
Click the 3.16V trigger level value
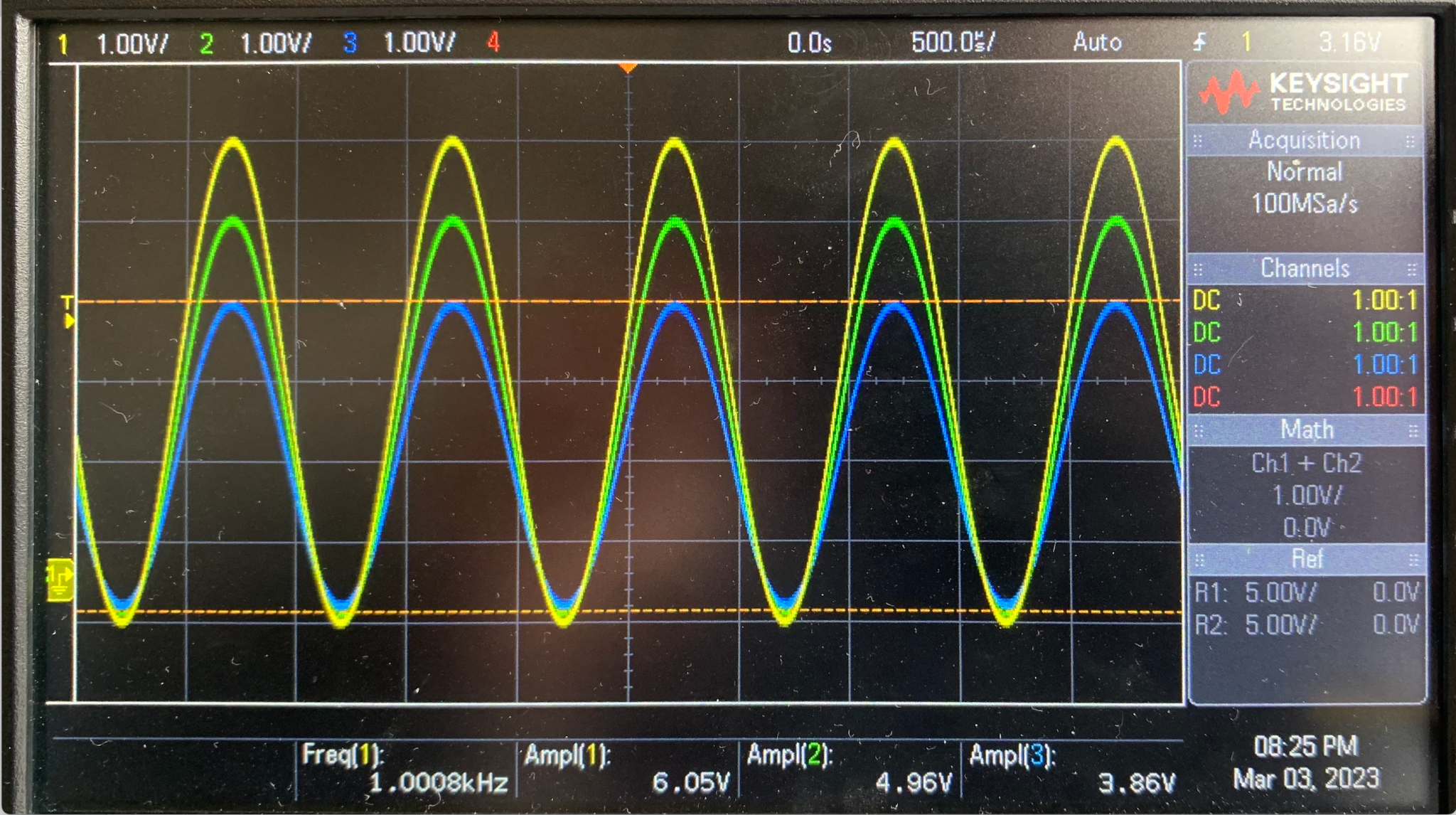(x=1349, y=43)
